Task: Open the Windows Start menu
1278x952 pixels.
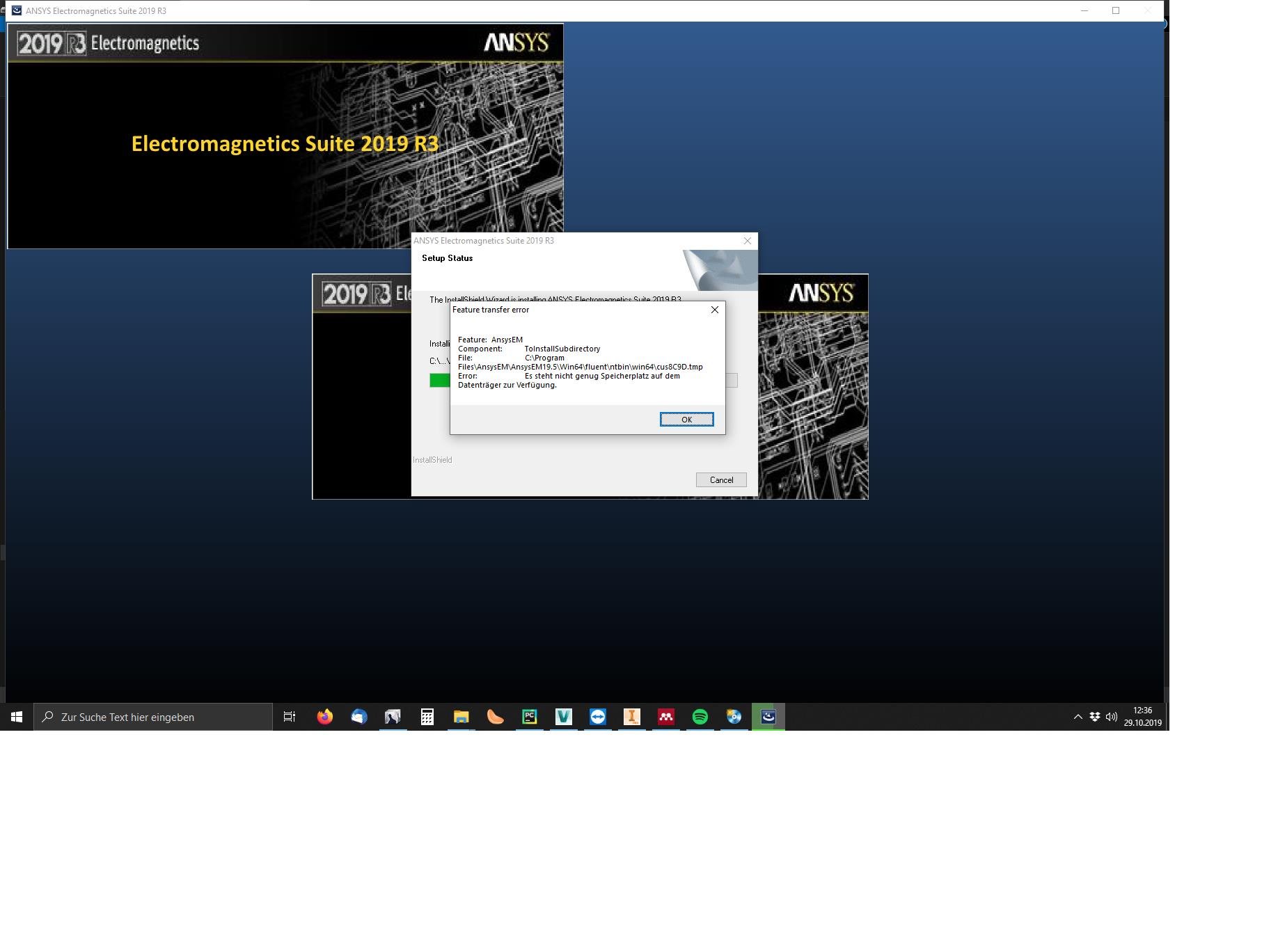Action: (x=17, y=717)
